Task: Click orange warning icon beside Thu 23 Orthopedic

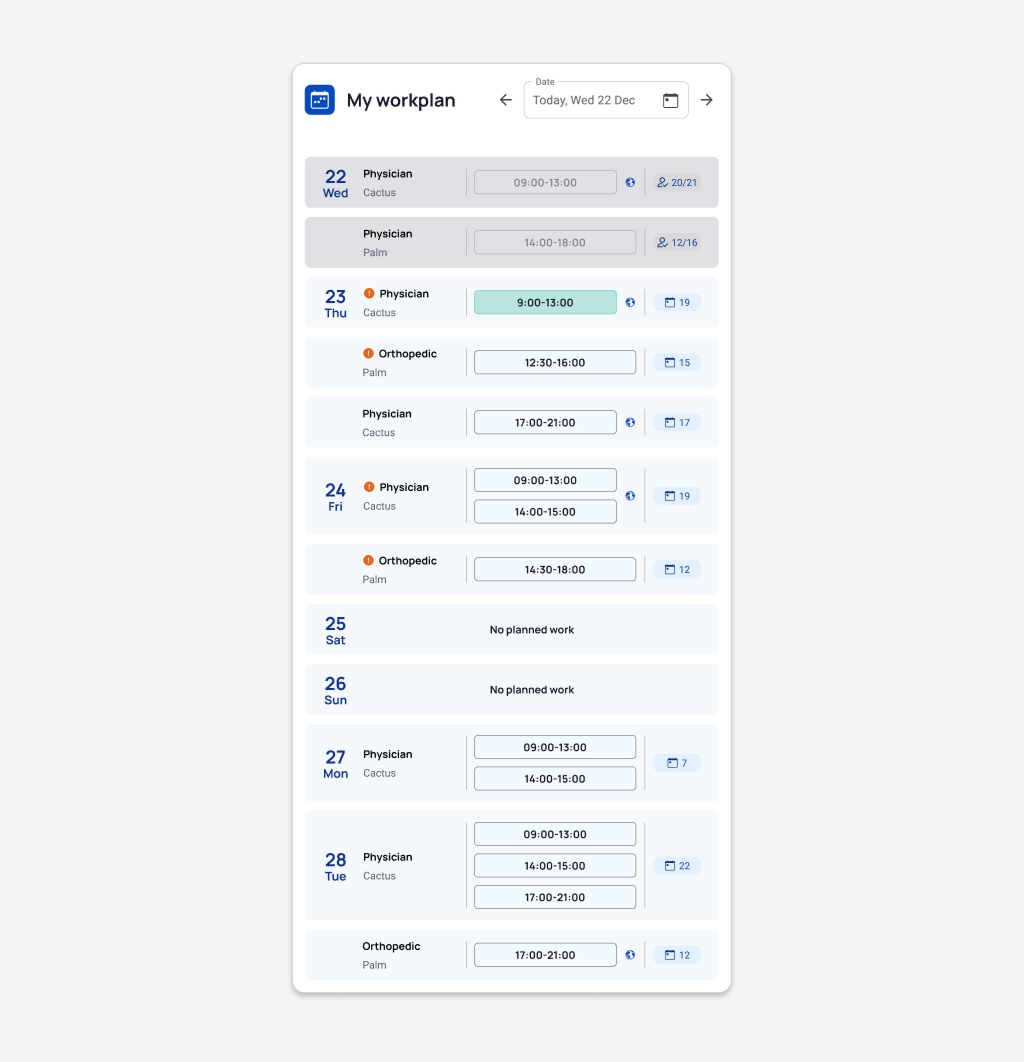Action: point(369,354)
